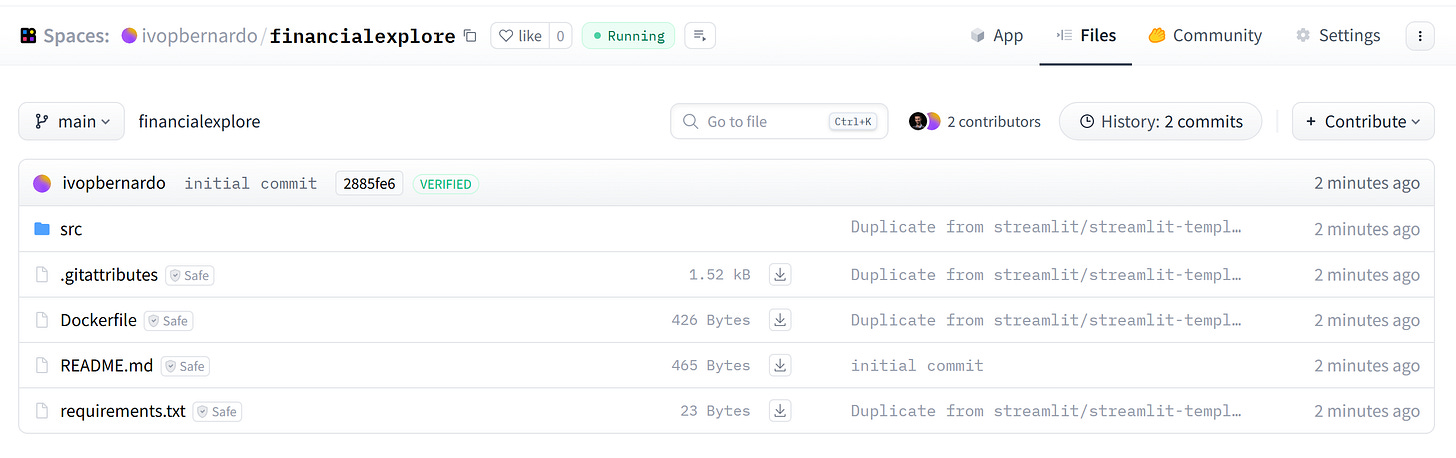Click ivopbernardo avatar in the commit row
Image resolution: width=1456 pixels, height=458 pixels.
click(x=42, y=183)
